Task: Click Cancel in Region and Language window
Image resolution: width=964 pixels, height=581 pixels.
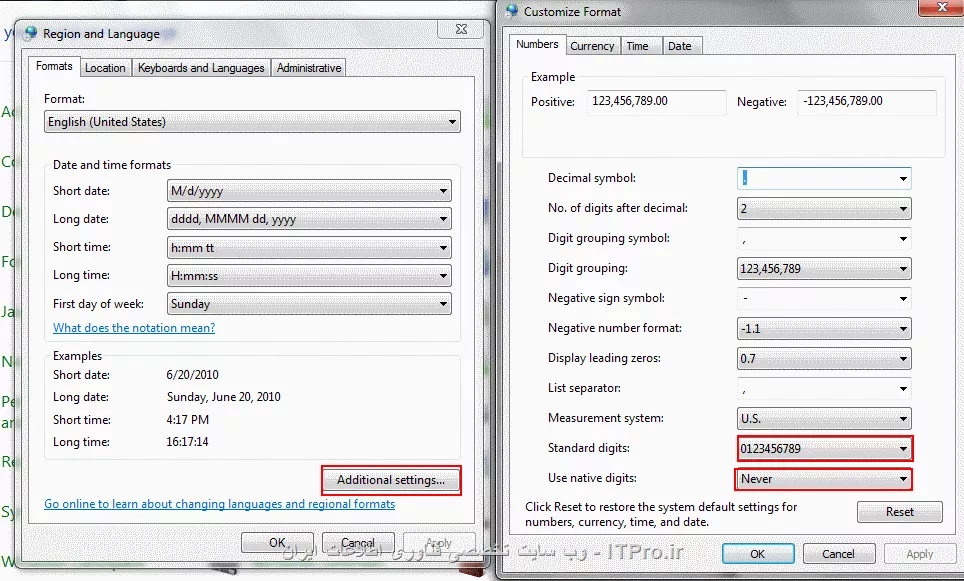Action: coord(358,542)
